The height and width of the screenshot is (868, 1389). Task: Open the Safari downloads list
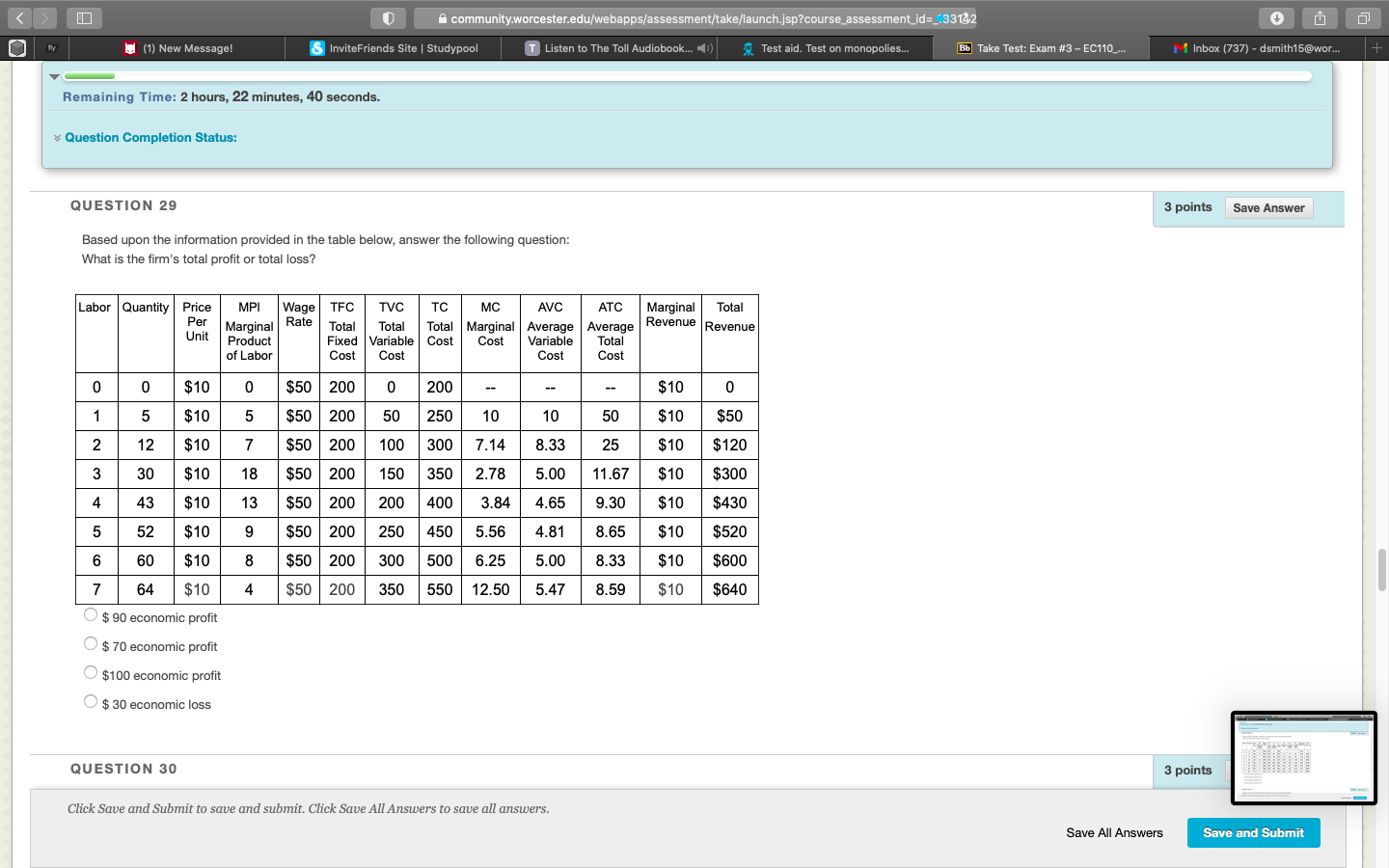1276,18
